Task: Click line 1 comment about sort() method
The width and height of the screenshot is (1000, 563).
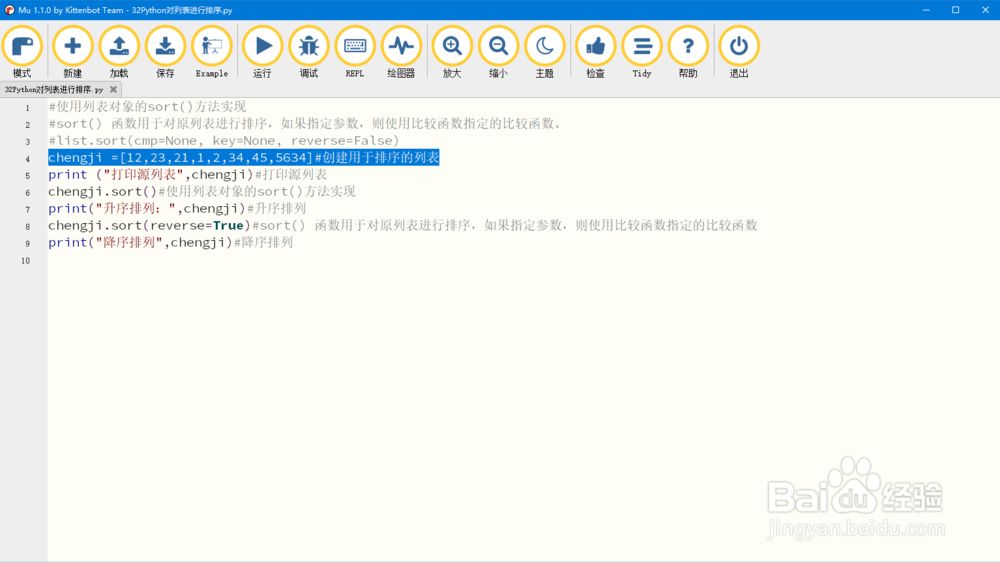Action: click(x=147, y=106)
